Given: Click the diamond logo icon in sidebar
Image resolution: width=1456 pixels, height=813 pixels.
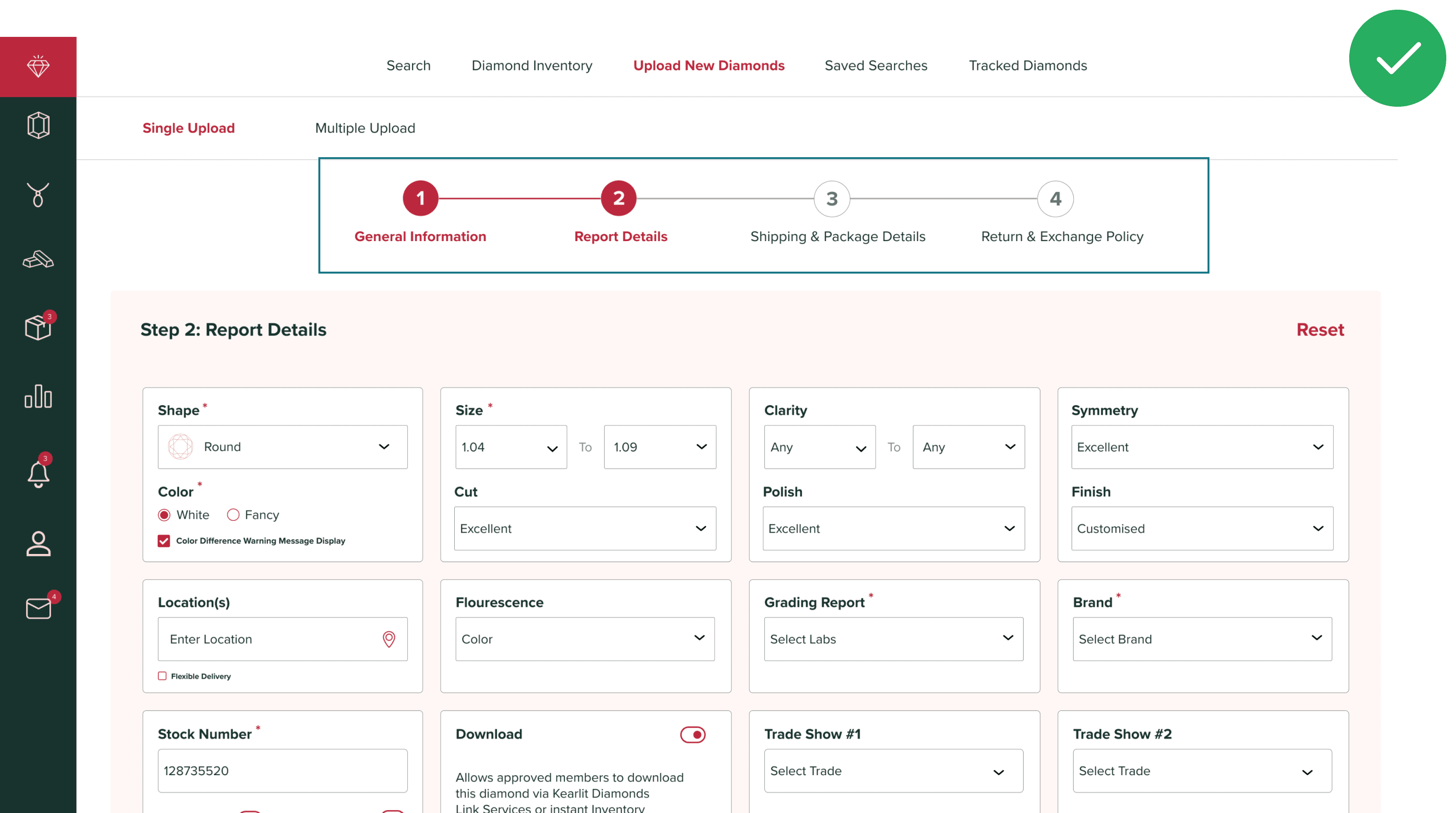Looking at the screenshot, I should click(x=38, y=66).
